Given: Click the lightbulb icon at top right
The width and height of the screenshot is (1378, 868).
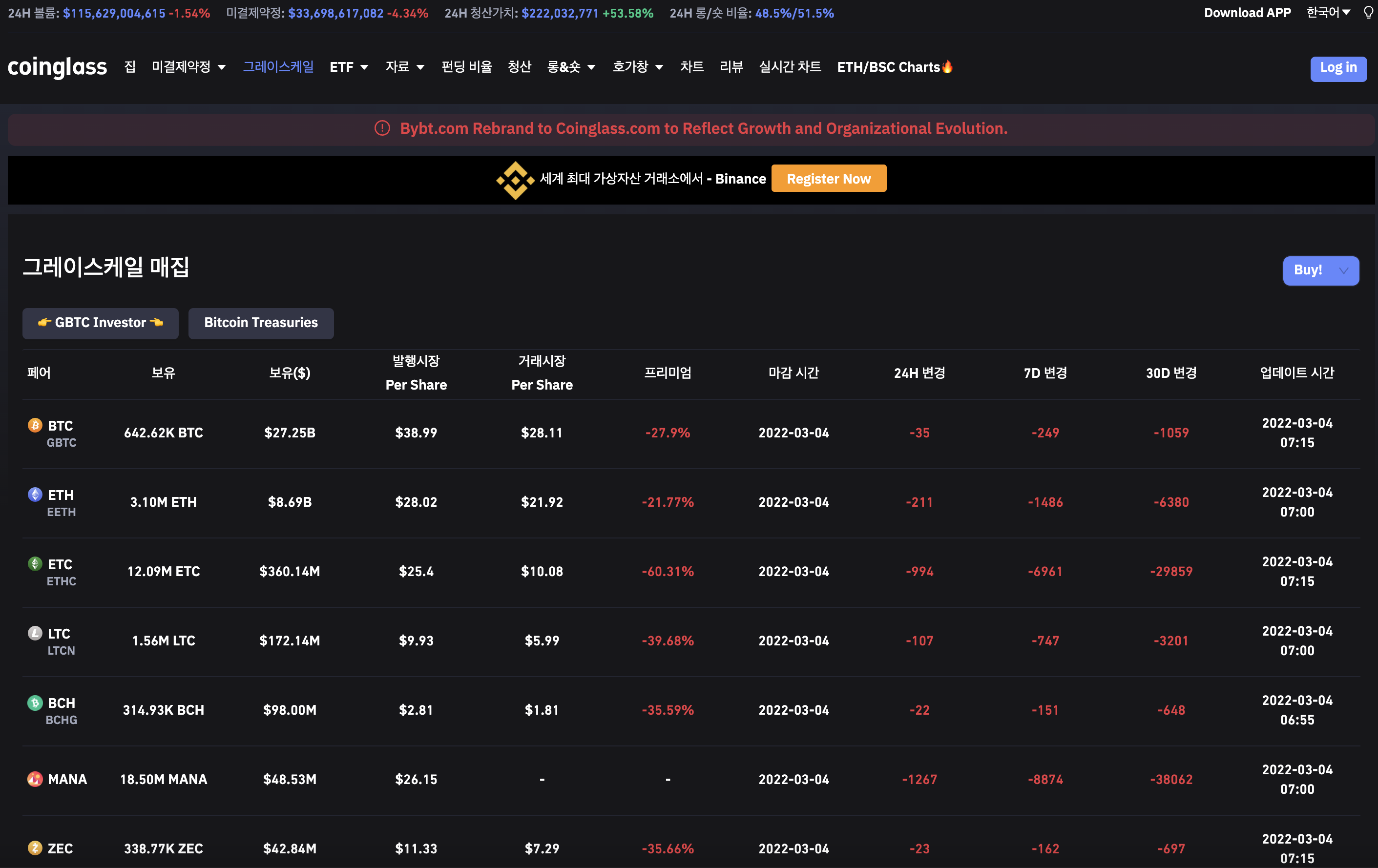Looking at the screenshot, I should point(1368,13).
